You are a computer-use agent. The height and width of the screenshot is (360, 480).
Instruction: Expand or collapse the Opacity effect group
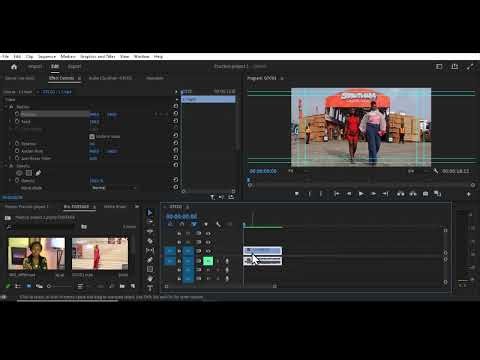[x=6, y=166]
